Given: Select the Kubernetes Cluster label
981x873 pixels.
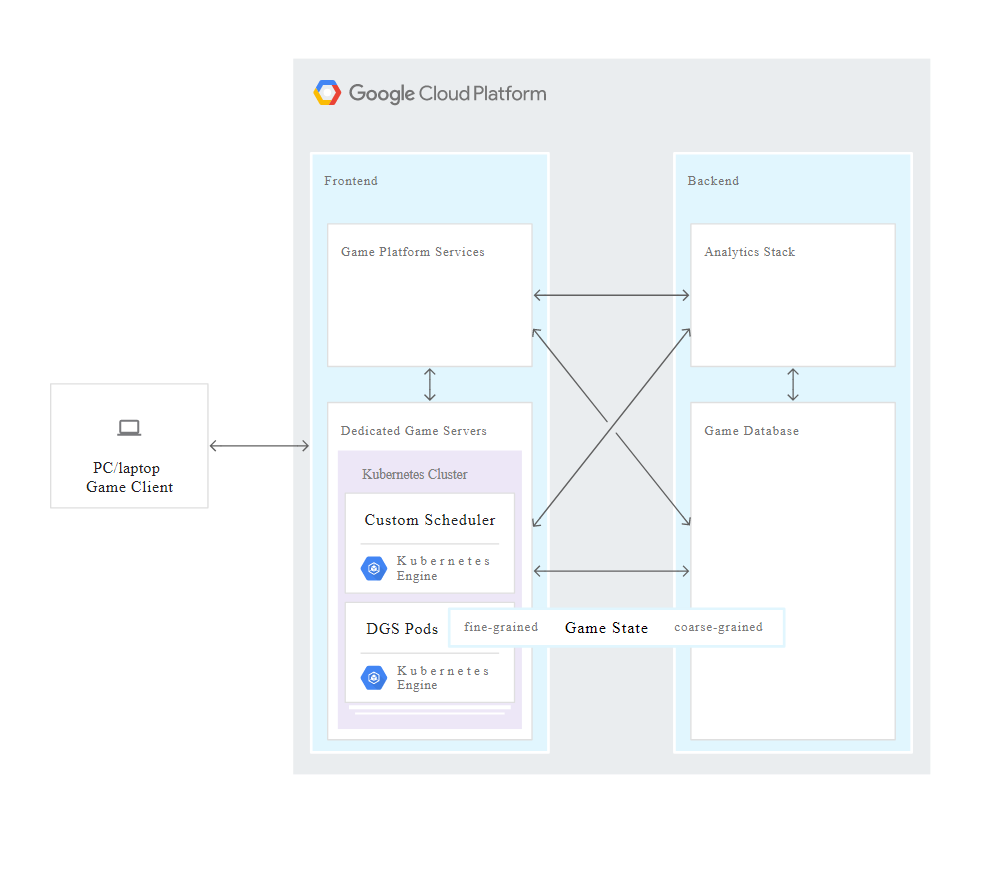Looking at the screenshot, I should pyautogui.click(x=414, y=474).
